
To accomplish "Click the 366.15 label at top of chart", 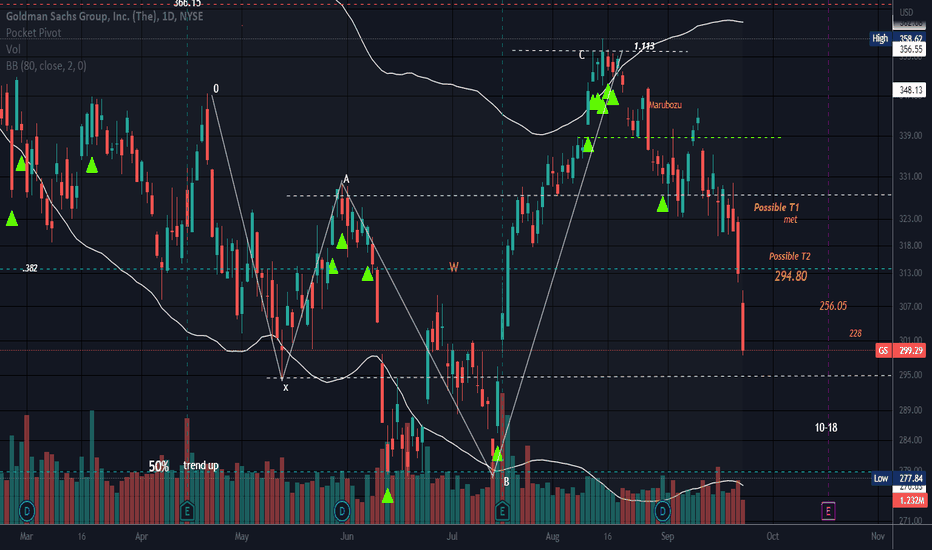I will tap(187, 4).
